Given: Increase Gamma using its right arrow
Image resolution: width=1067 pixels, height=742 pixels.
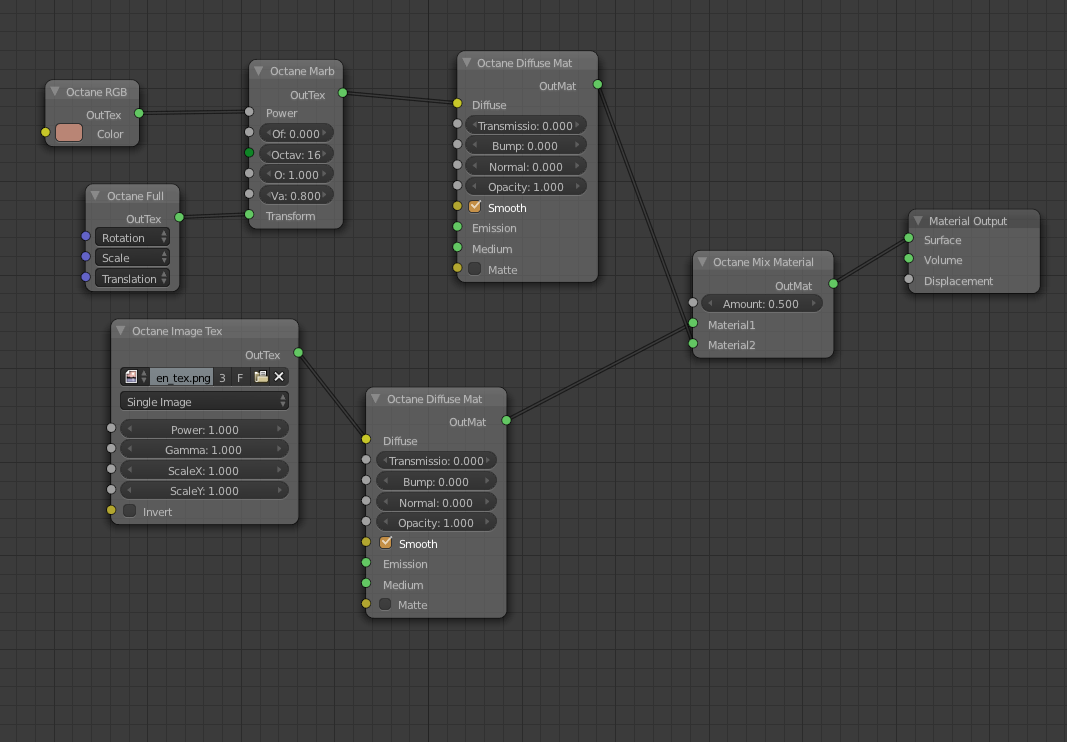Looking at the screenshot, I should click(x=279, y=450).
